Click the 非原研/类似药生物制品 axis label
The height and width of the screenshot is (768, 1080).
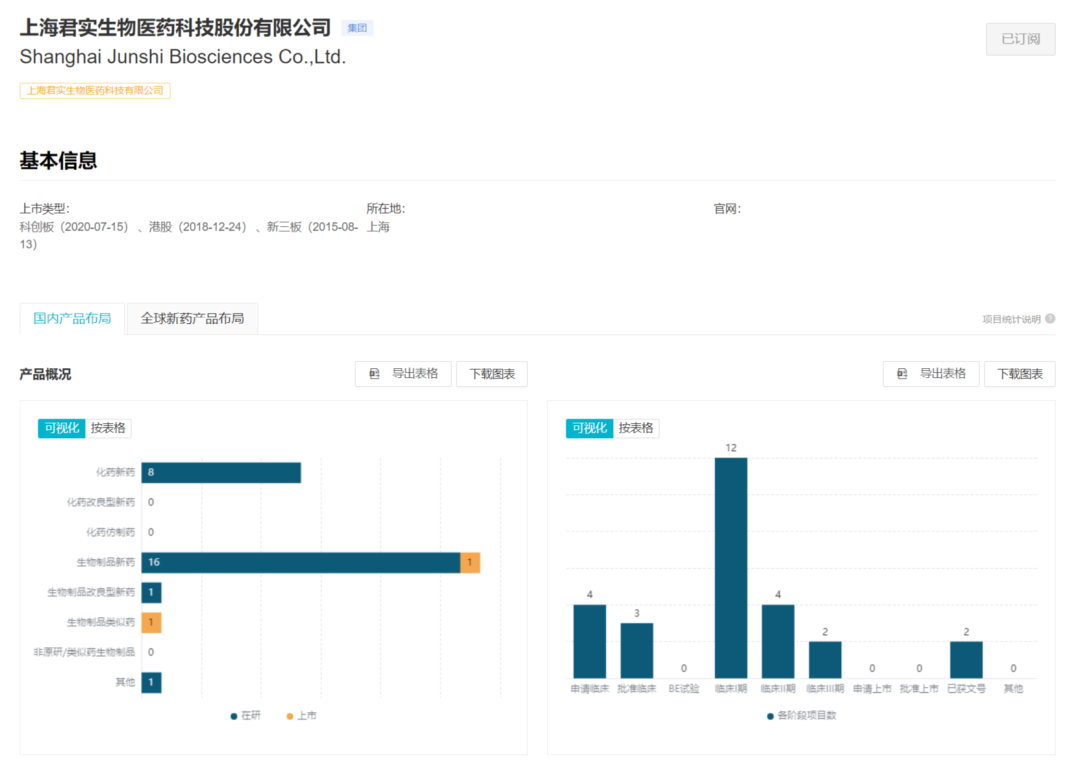(x=84, y=652)
